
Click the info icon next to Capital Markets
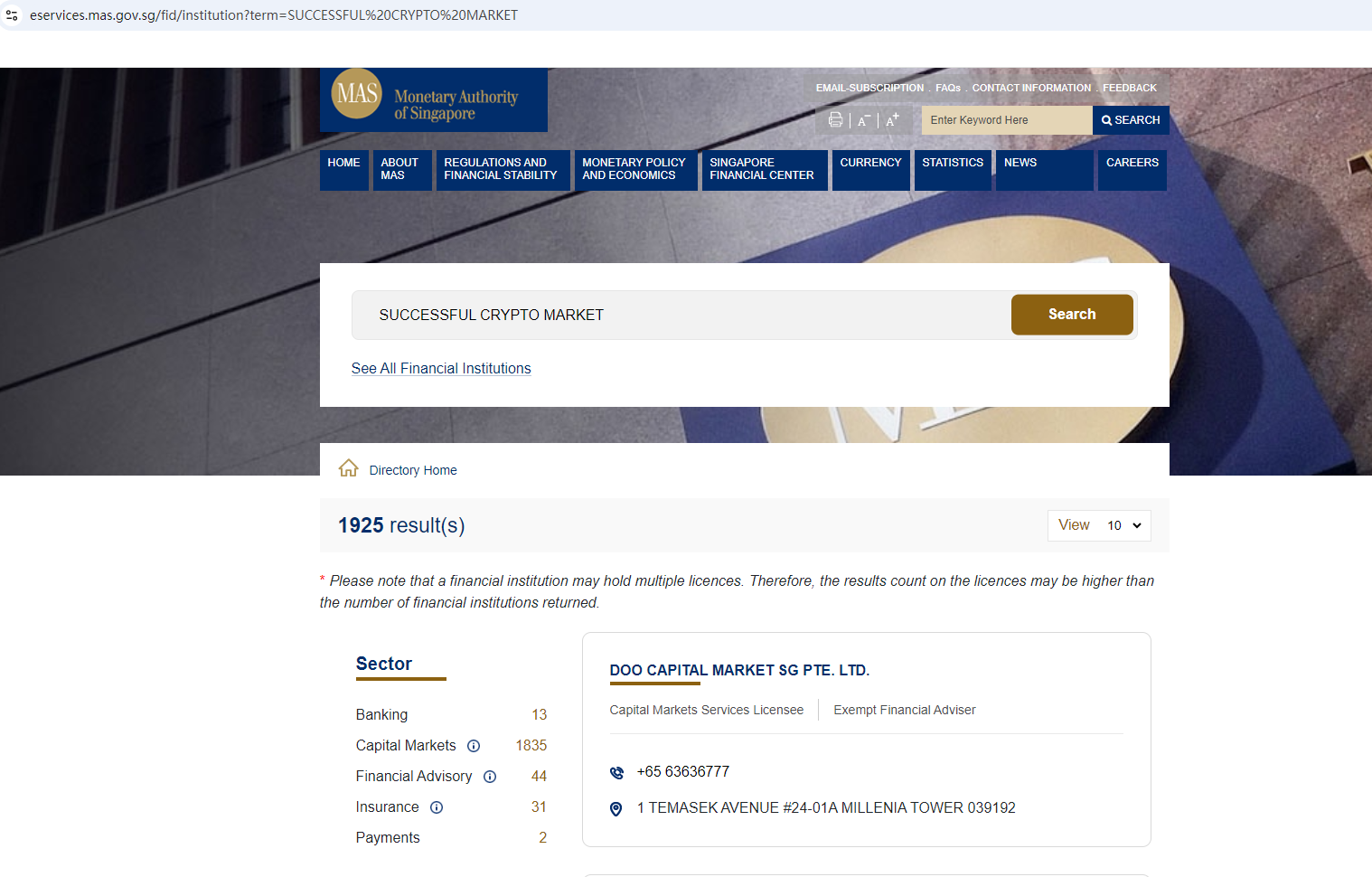474,746
